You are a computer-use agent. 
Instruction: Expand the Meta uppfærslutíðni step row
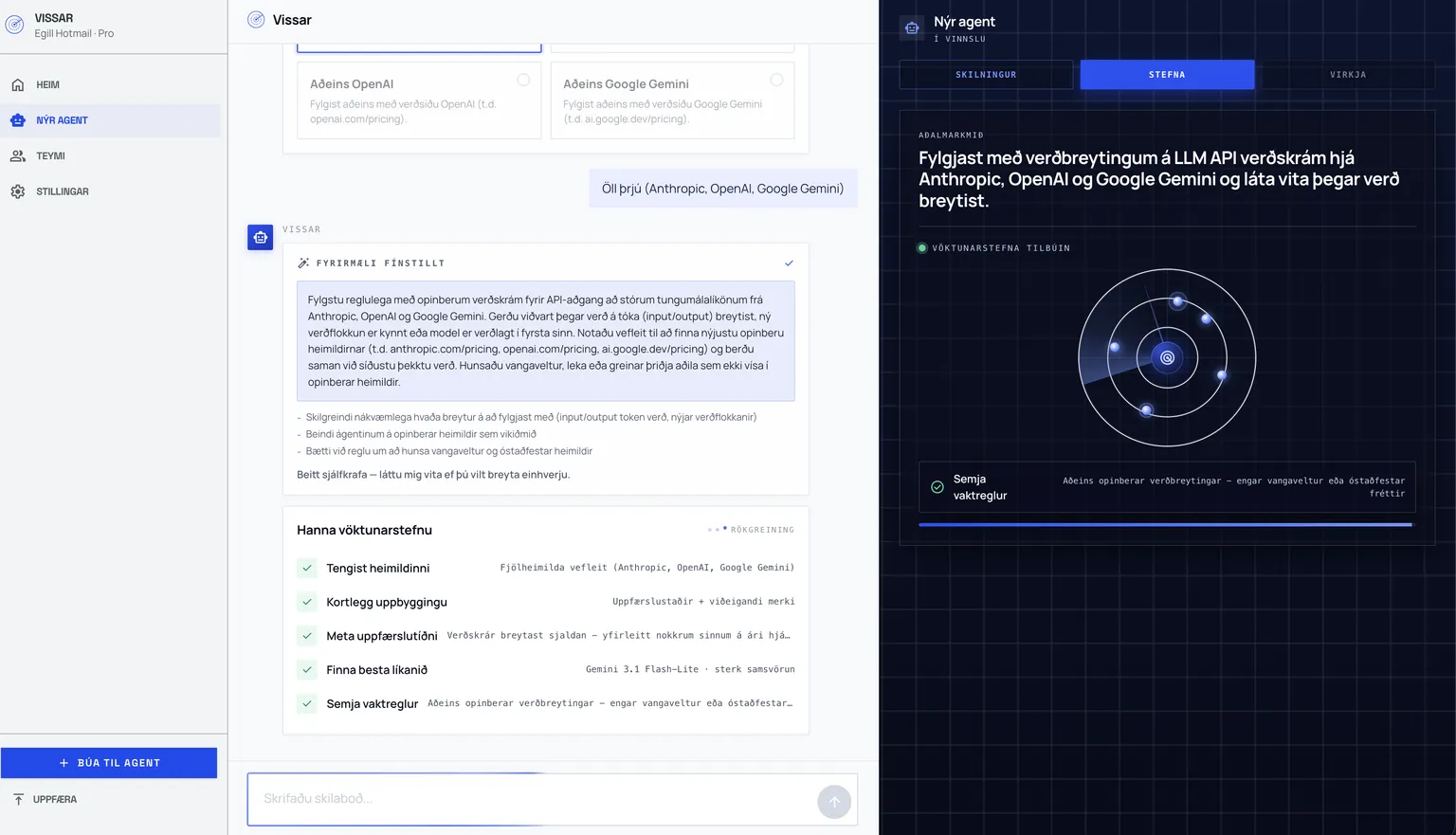546,636
